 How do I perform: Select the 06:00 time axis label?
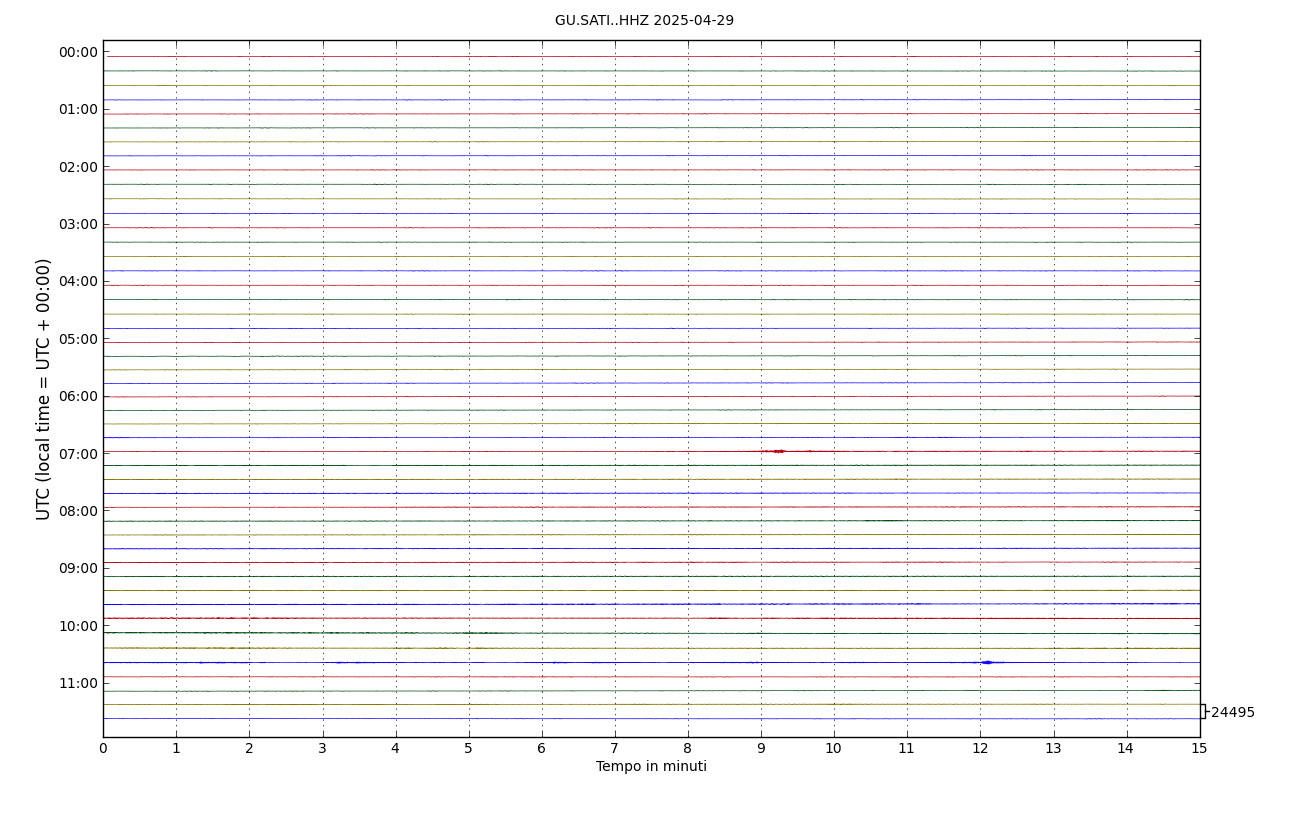[78, 396]
